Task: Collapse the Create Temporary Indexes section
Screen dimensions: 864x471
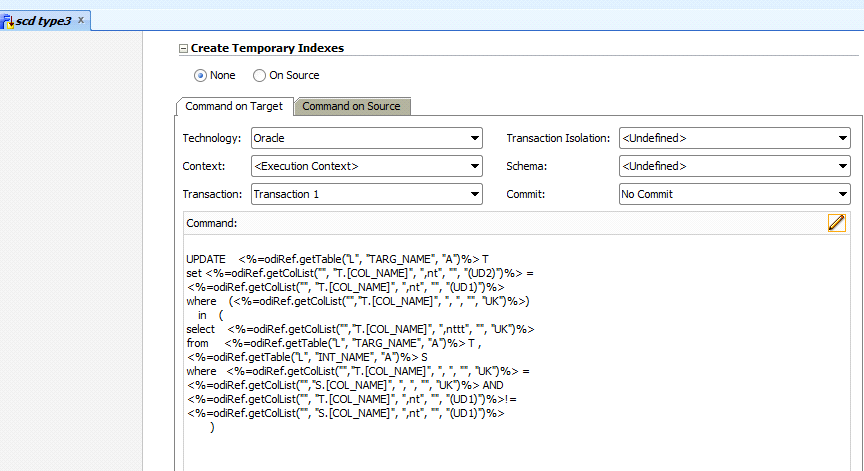Action: pyautogui.click(x=183, y=48)
